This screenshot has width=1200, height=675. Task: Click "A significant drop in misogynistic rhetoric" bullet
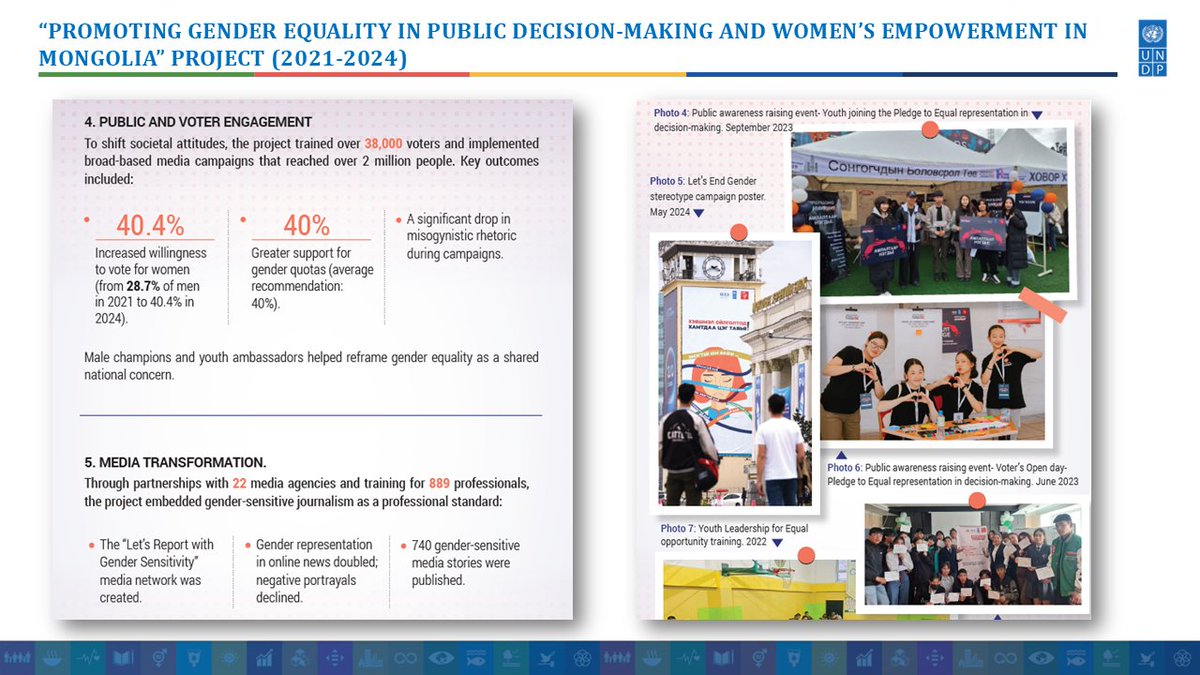click(x=459, y=236)
